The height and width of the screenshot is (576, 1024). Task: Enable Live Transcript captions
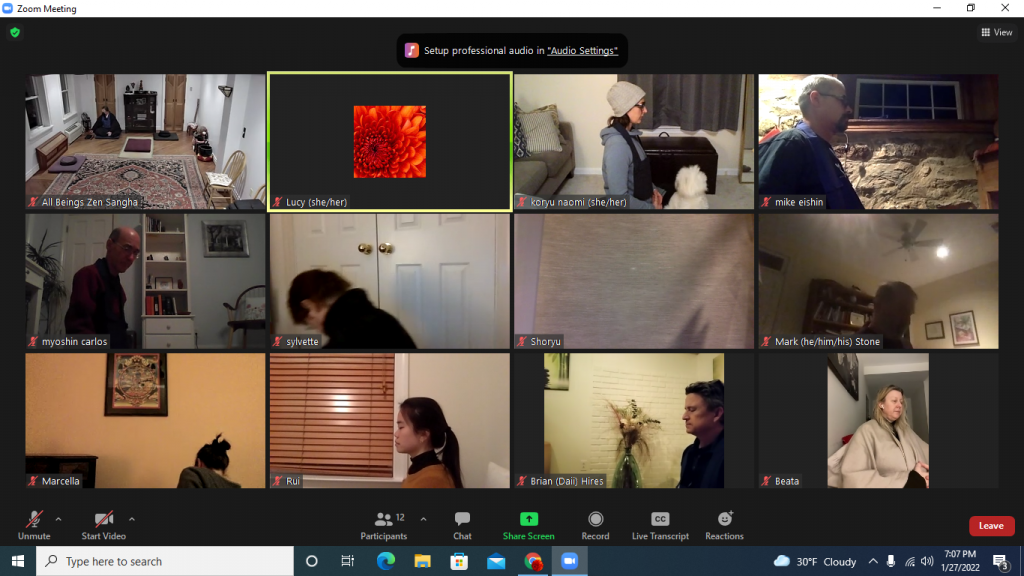(660, 526)
